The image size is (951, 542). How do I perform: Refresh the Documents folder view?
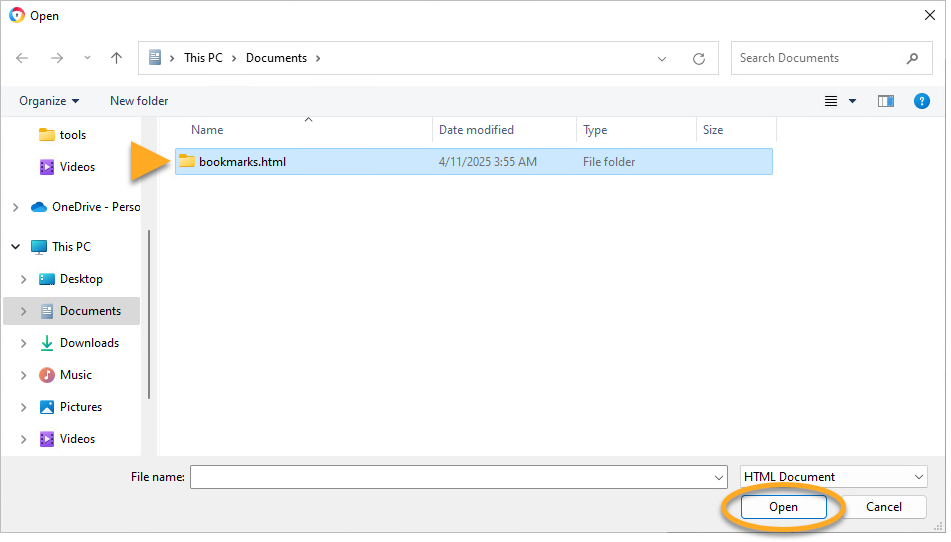(x=699, y=58)
